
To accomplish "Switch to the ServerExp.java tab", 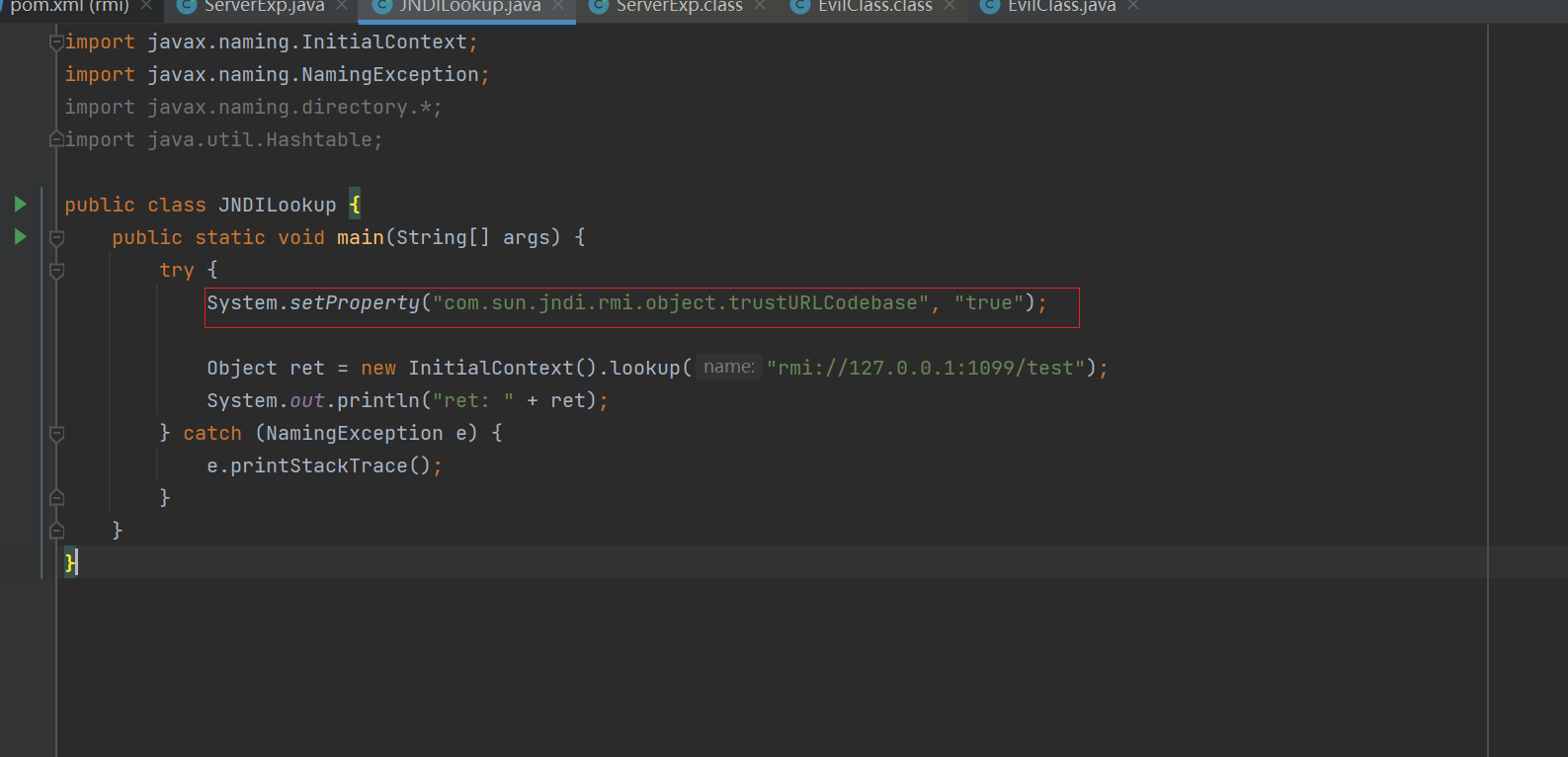I will pyautogui.click(x=264, y=6).
